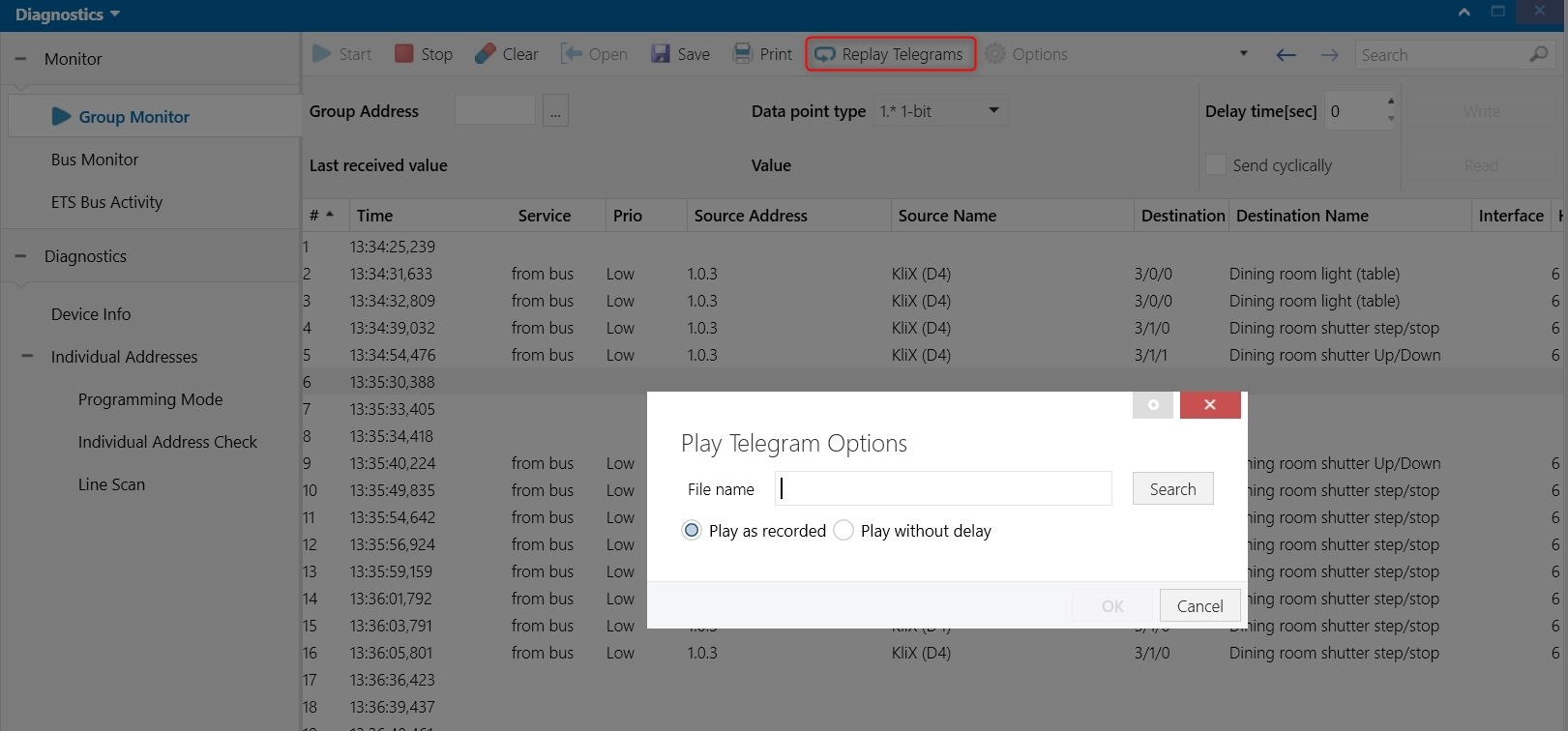Viewport: 1568px width, 731px height.
Task: Open the toolbar overflow dropdown arrow
Action: point(1244,54)
